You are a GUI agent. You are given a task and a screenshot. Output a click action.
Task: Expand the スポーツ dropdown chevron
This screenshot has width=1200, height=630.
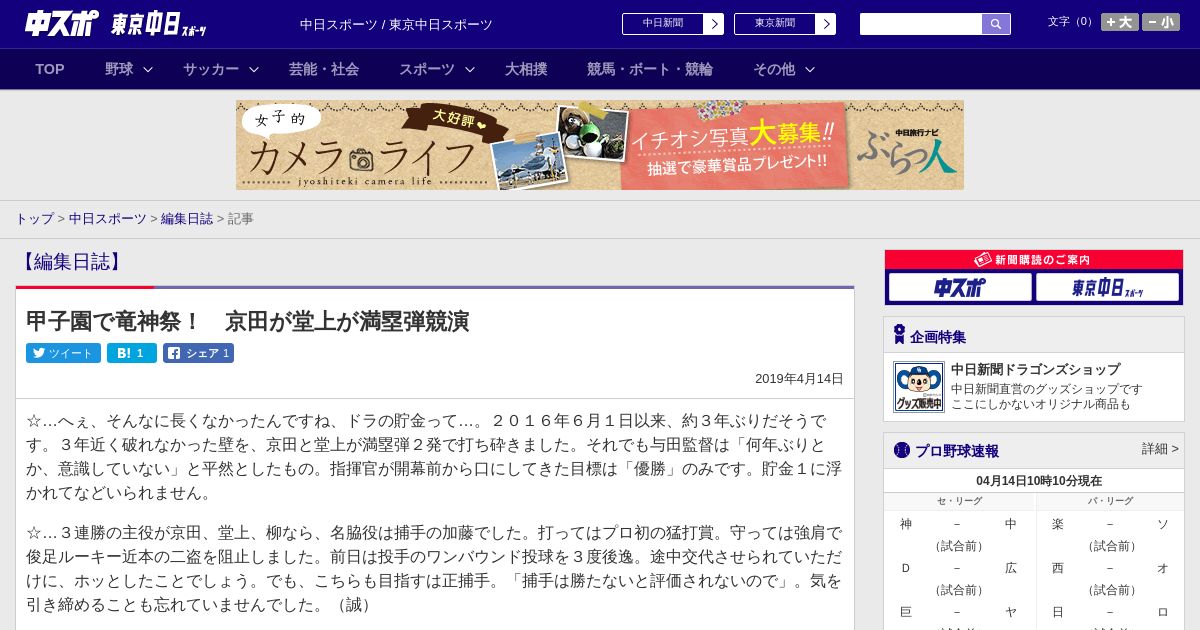pos(470,69)
